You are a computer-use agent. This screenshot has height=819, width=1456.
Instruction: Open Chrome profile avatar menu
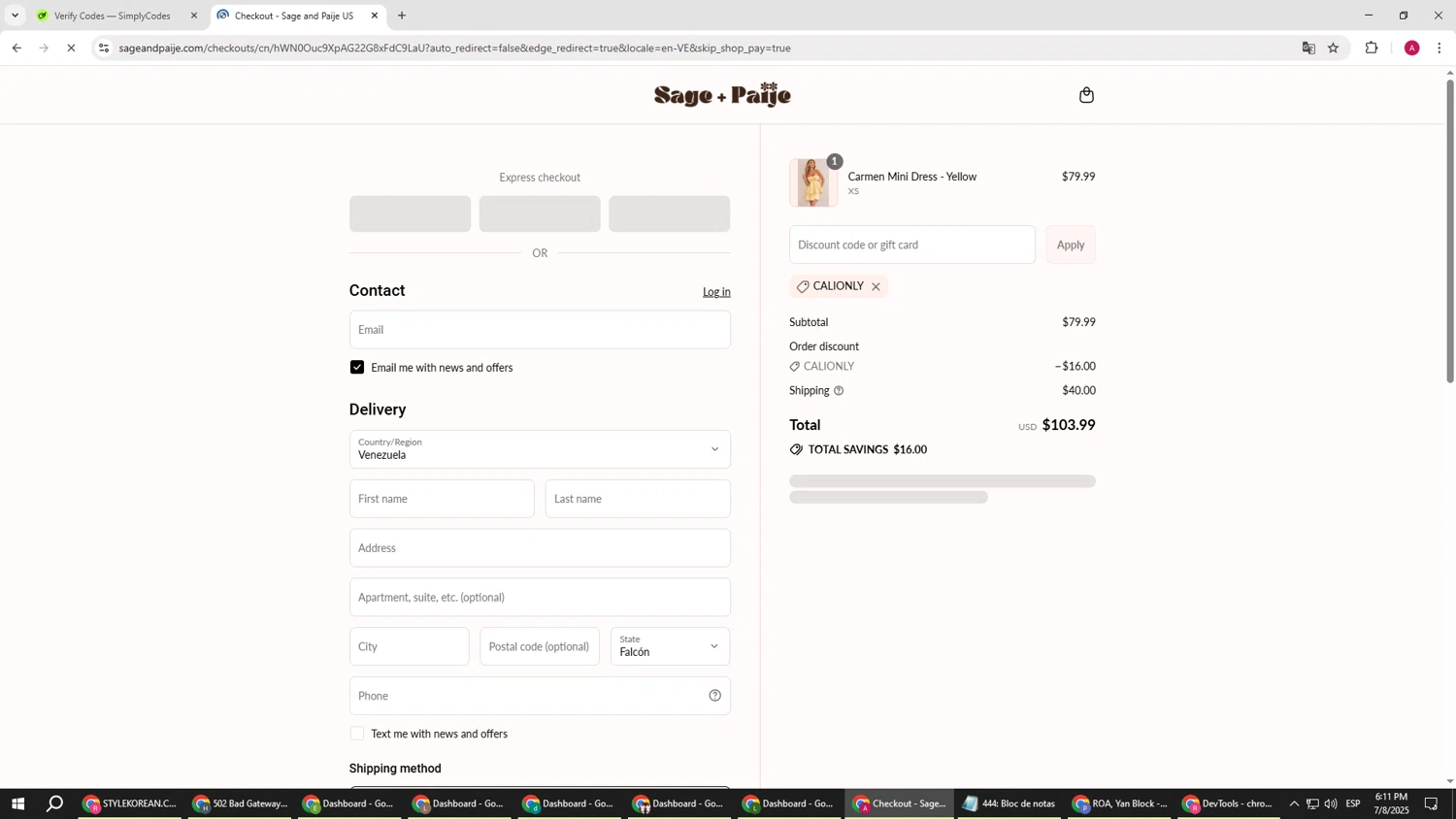coord(1411,48)
